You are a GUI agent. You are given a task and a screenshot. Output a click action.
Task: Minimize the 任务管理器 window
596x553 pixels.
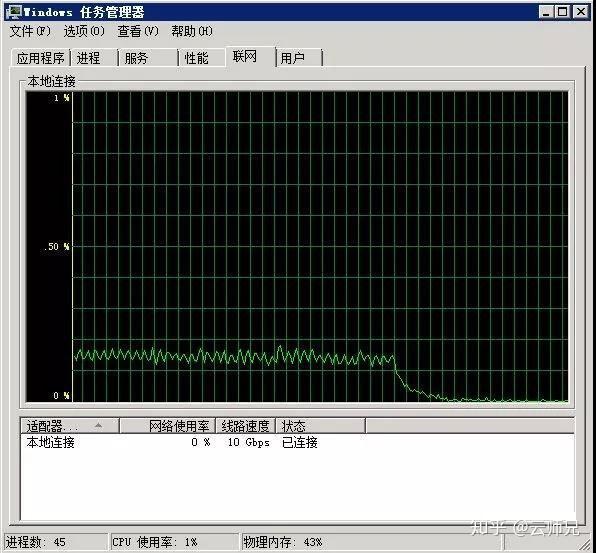pos(546,12)
